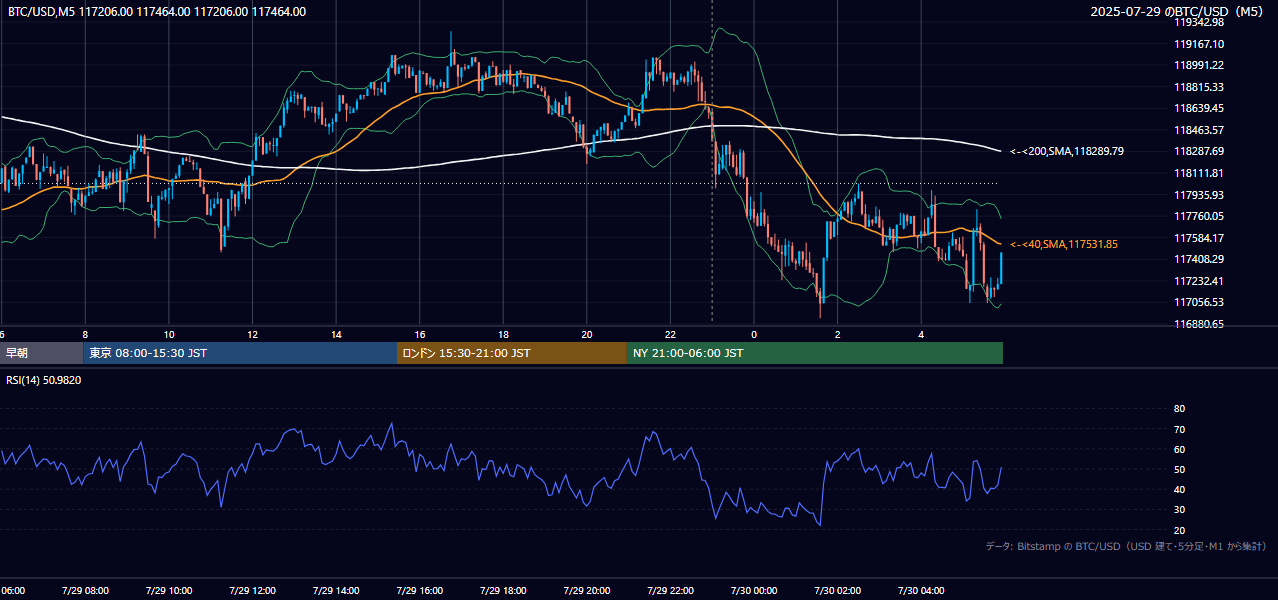This screenshot has width=1278, height=600.
Task: Click RSI axis level 70
Action: click(x=1179, y=429)
